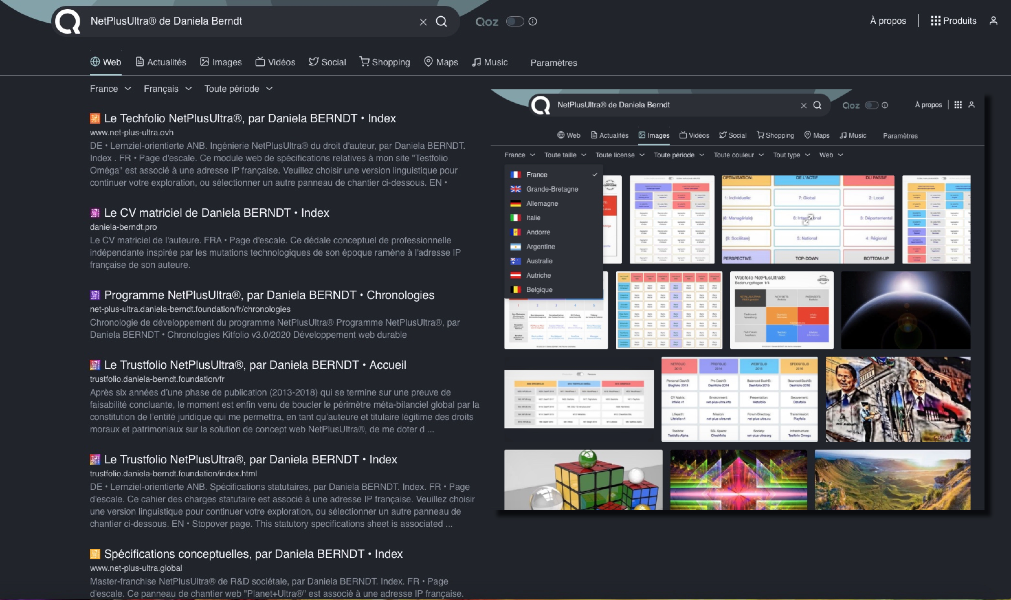Select the checked France entry in country list

554,175
